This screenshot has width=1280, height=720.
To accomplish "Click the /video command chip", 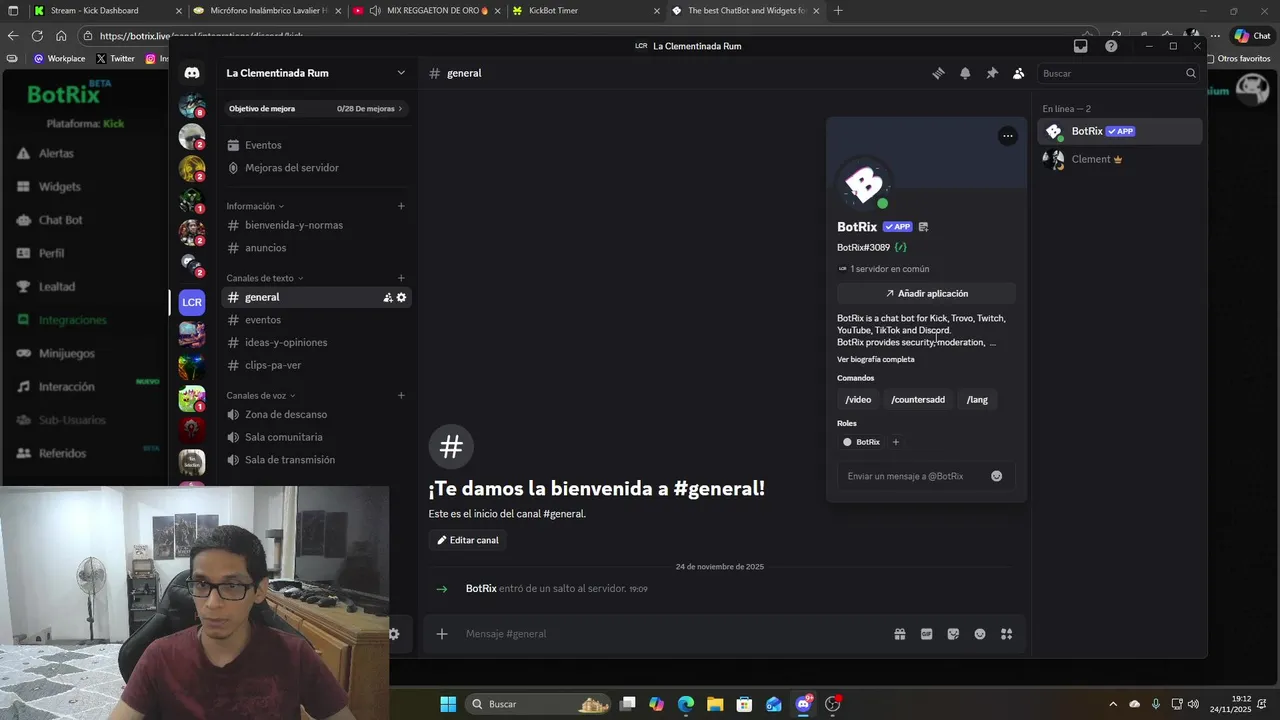I will pyautogui.click(x=858, y=400).
